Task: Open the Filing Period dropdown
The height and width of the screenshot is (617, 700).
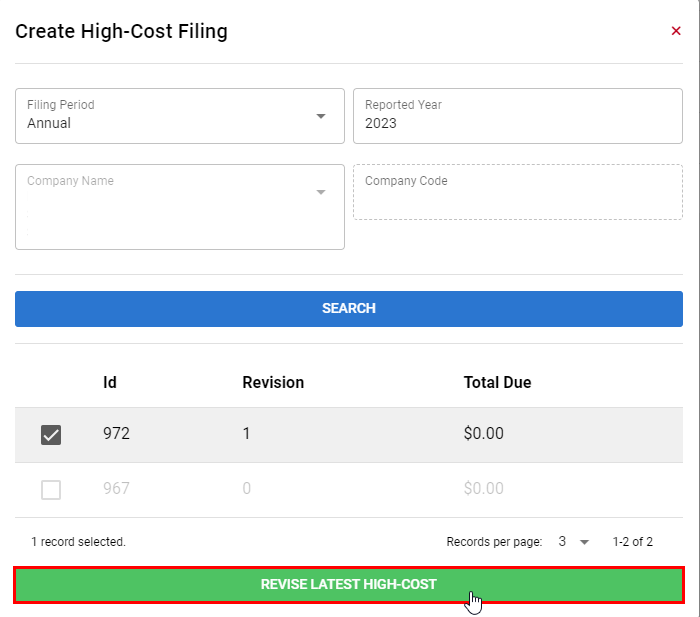Action: coord(180,116)
